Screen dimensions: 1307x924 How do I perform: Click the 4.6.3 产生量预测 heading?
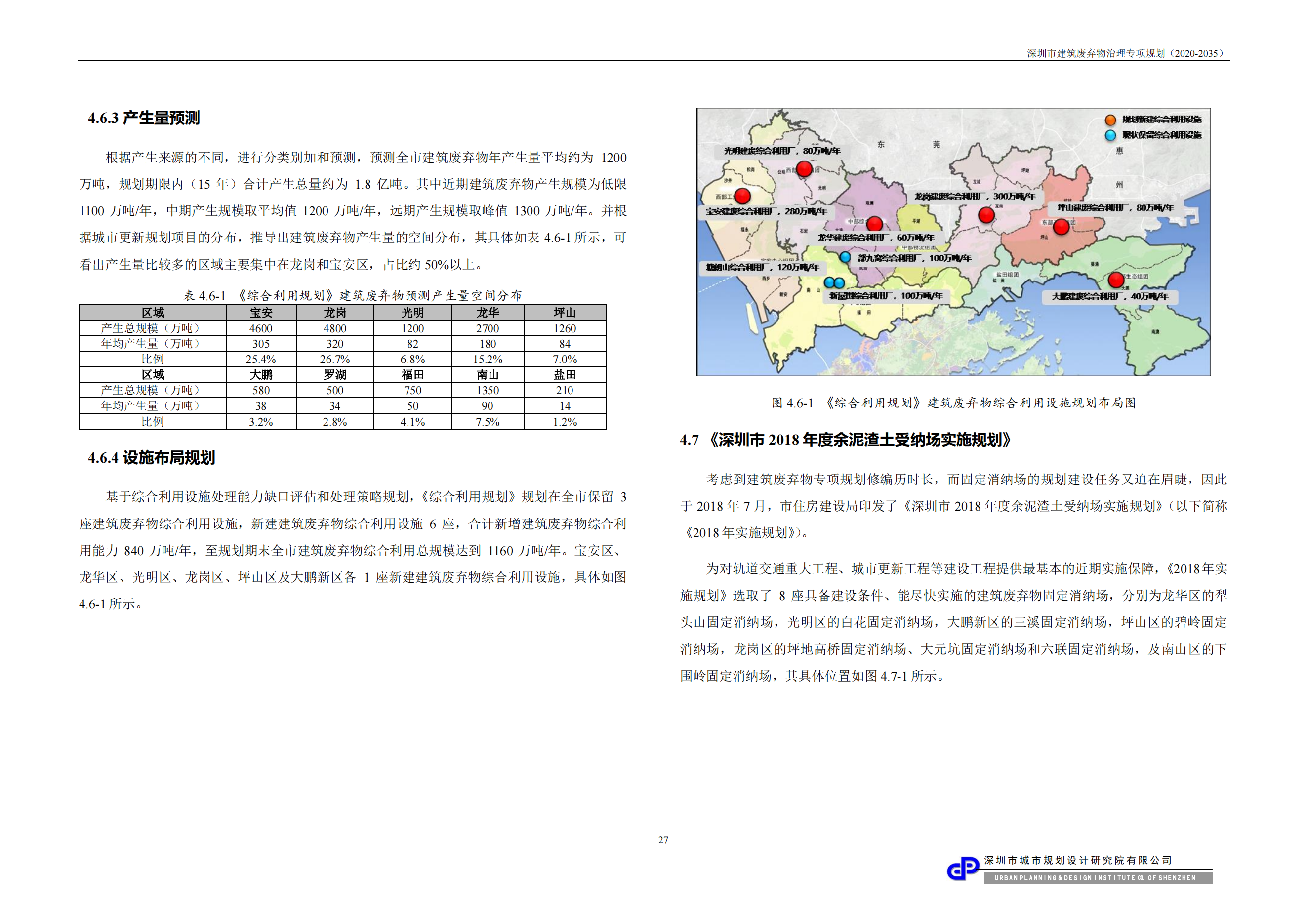(x=144, y=119)
